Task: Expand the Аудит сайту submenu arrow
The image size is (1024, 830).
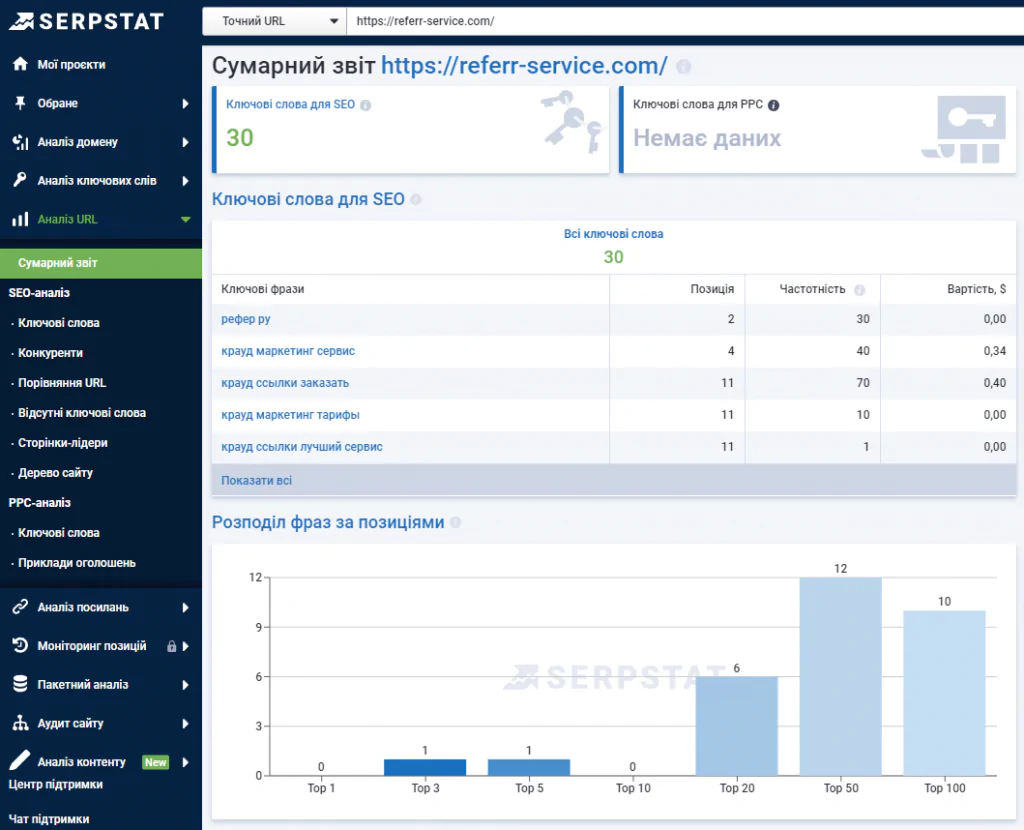Action: pyautogui.click(x=185, y=724)
